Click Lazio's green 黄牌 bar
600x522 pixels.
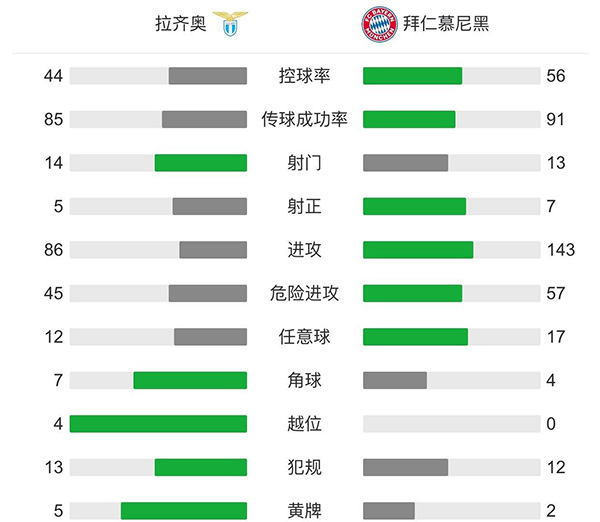(x=184, y=510)
